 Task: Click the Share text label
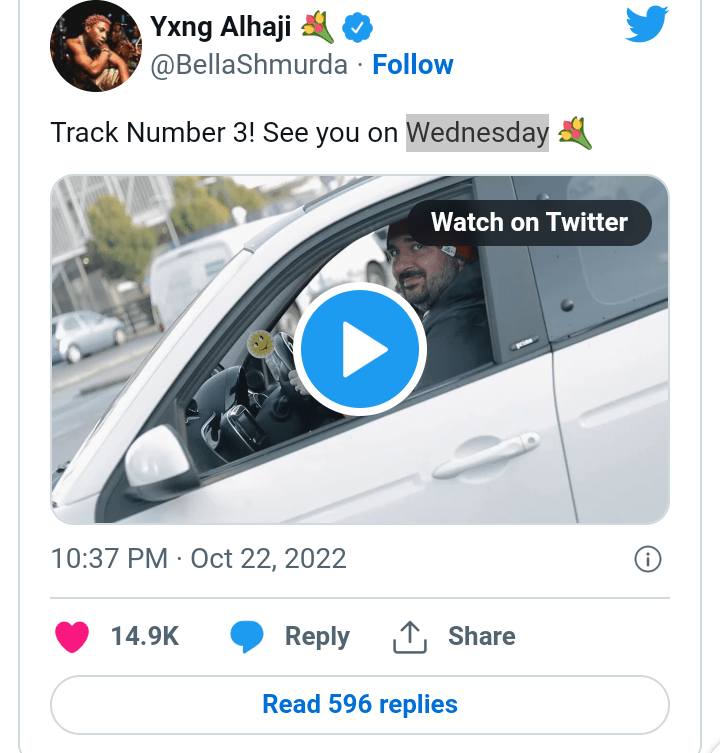click(481, 637)
